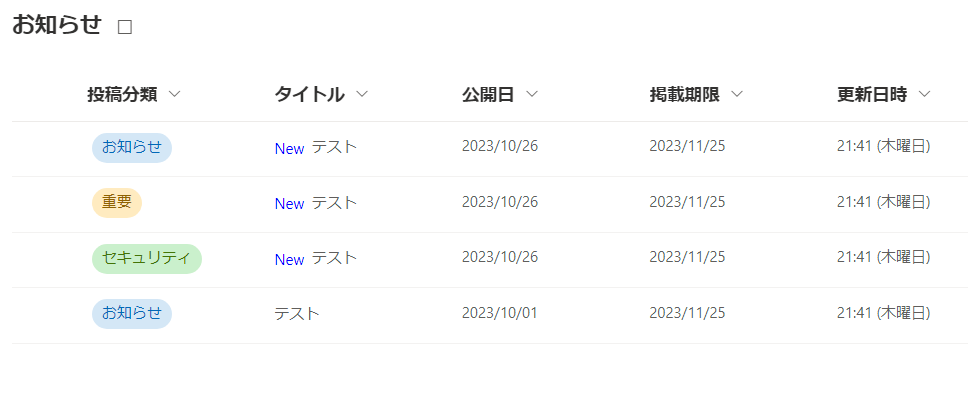Image resolution: width=968 pixels, height=396 pixels.
Task: Open the テスト item published 2023/10/01
Action: [x=297, y=313]
